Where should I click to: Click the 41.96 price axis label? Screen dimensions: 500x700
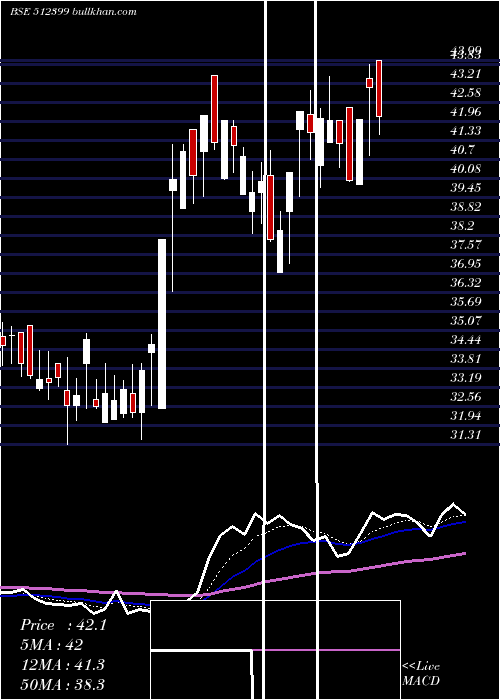tap(466, 112)
